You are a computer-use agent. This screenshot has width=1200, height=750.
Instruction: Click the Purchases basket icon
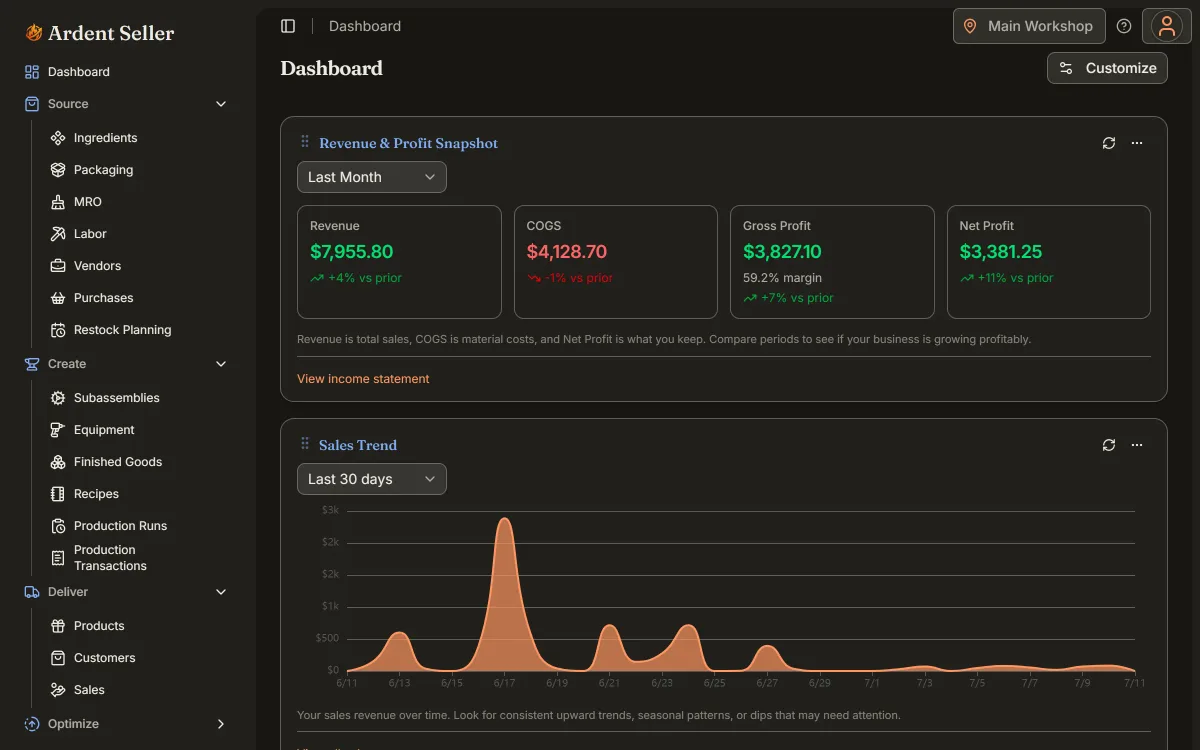point(58,298)
